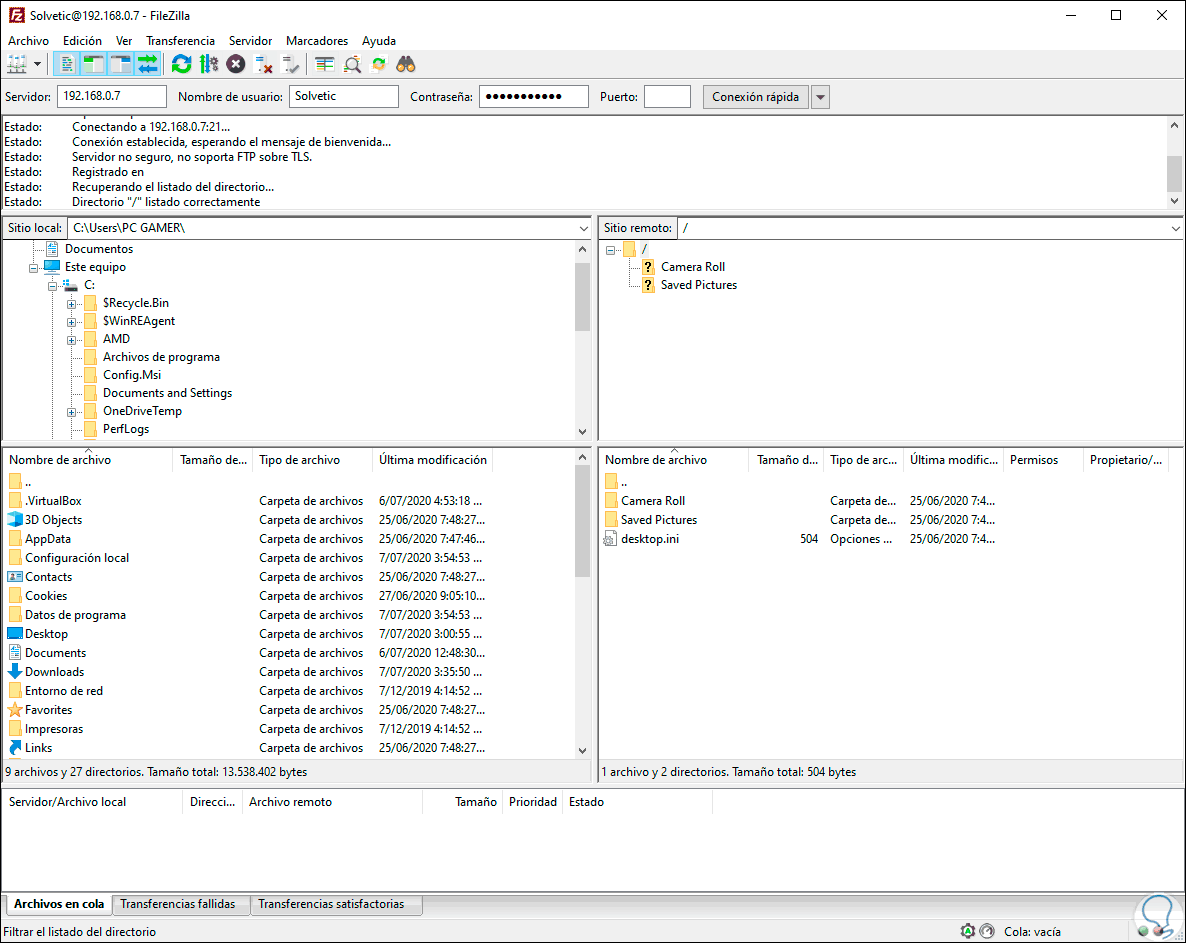Expand the AMD folder node

(71, 340)
